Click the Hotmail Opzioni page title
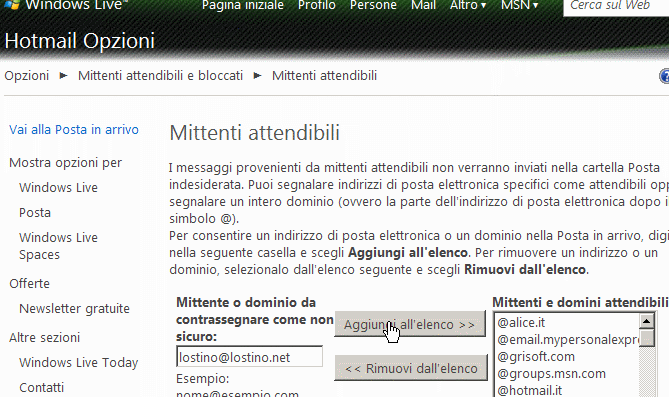Viewport: 669px width, 397px height. (79, 41)
